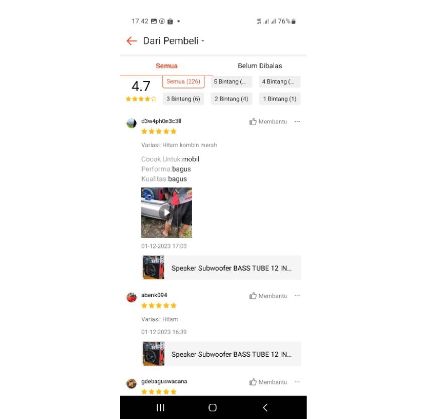Switch to the Semua tab

tap(166, 66)
